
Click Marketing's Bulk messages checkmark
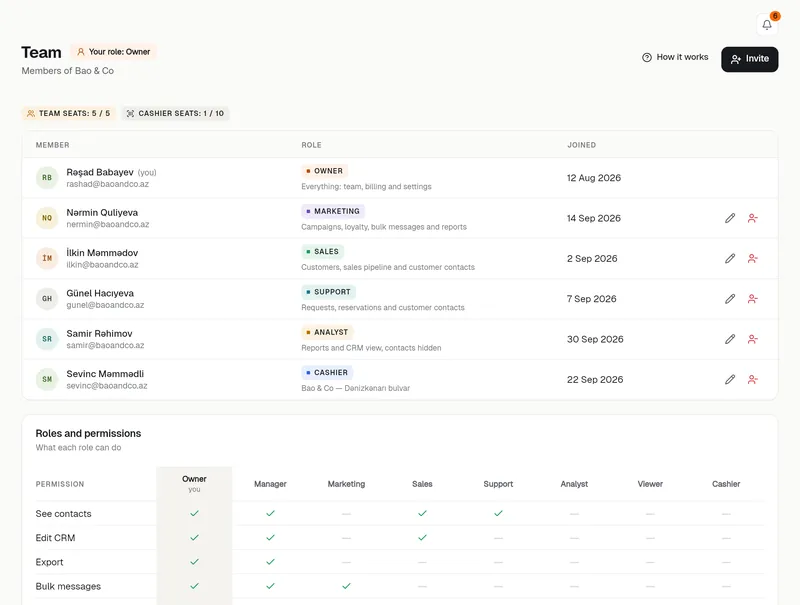pyautogui.click(x=346, y=586)
